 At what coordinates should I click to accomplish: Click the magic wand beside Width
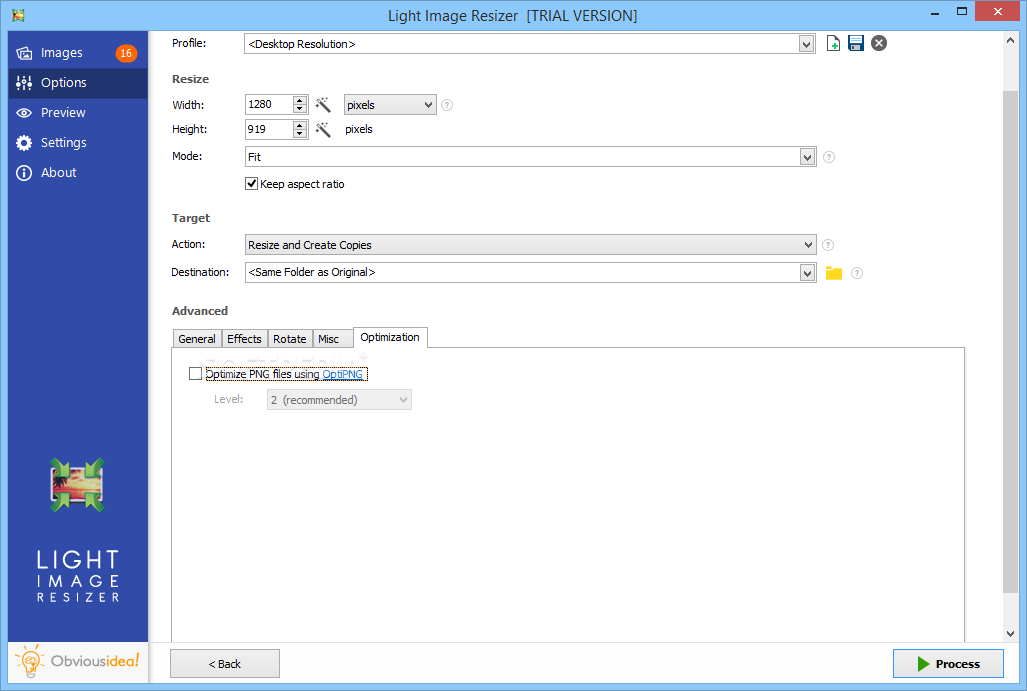click(x=323, y=105)
